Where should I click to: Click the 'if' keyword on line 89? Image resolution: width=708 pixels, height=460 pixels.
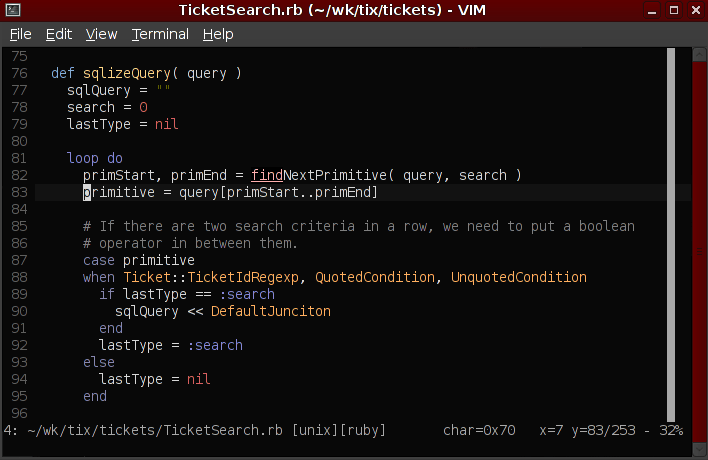107,294
